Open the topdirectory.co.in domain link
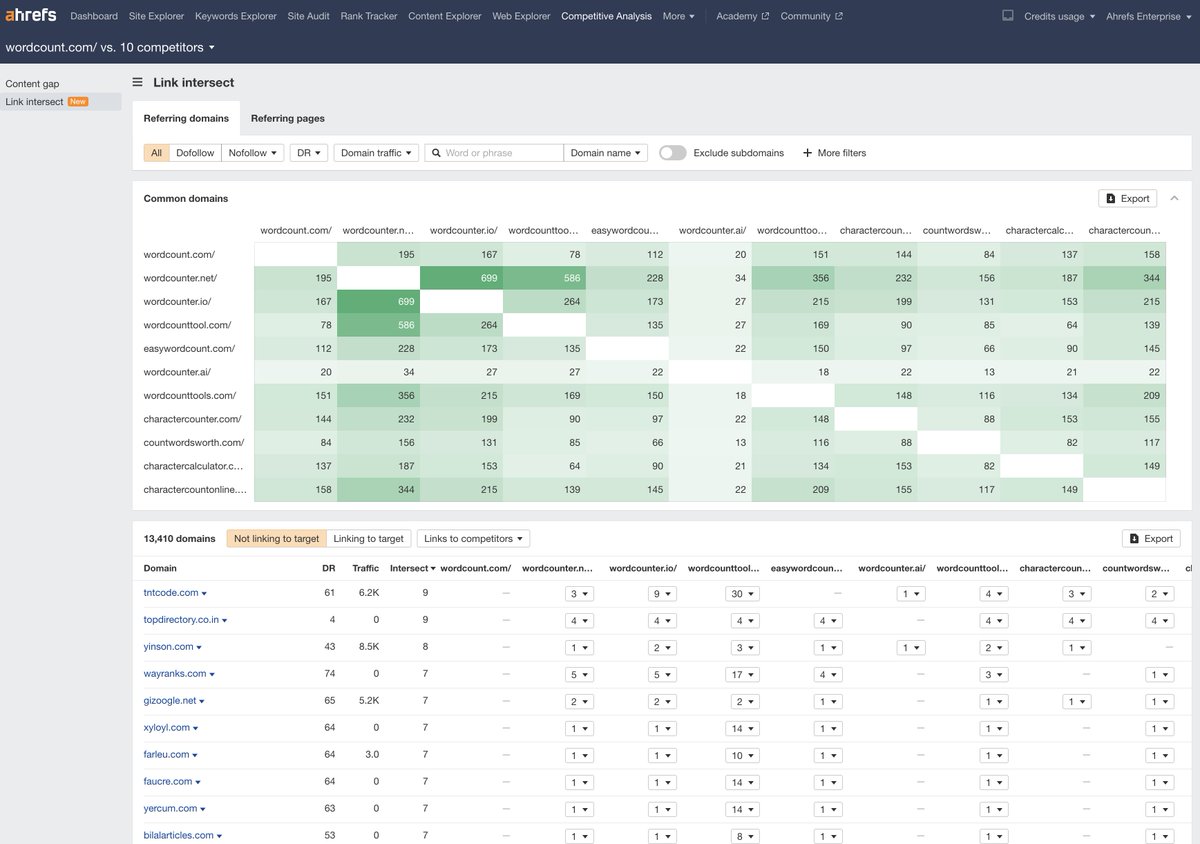The height and width of the screenshot is (844, 1200). [181, 620]
